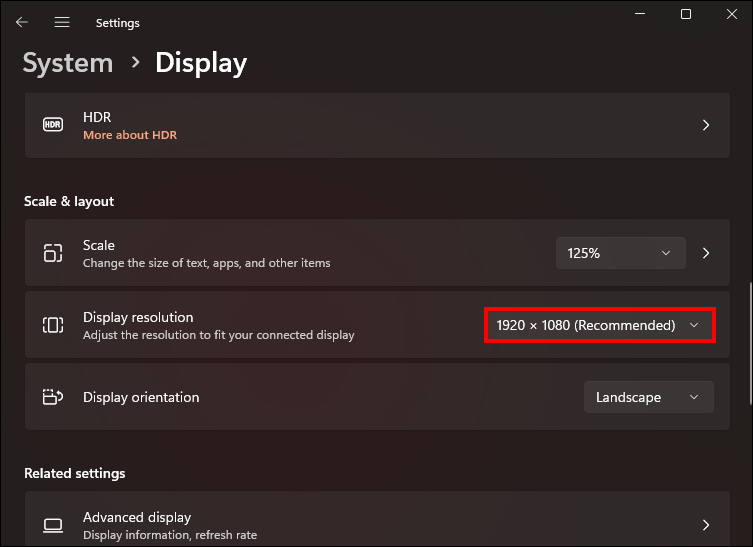Click the Scale row icon
The image size is (753, 547).
[x=53, y=253]
